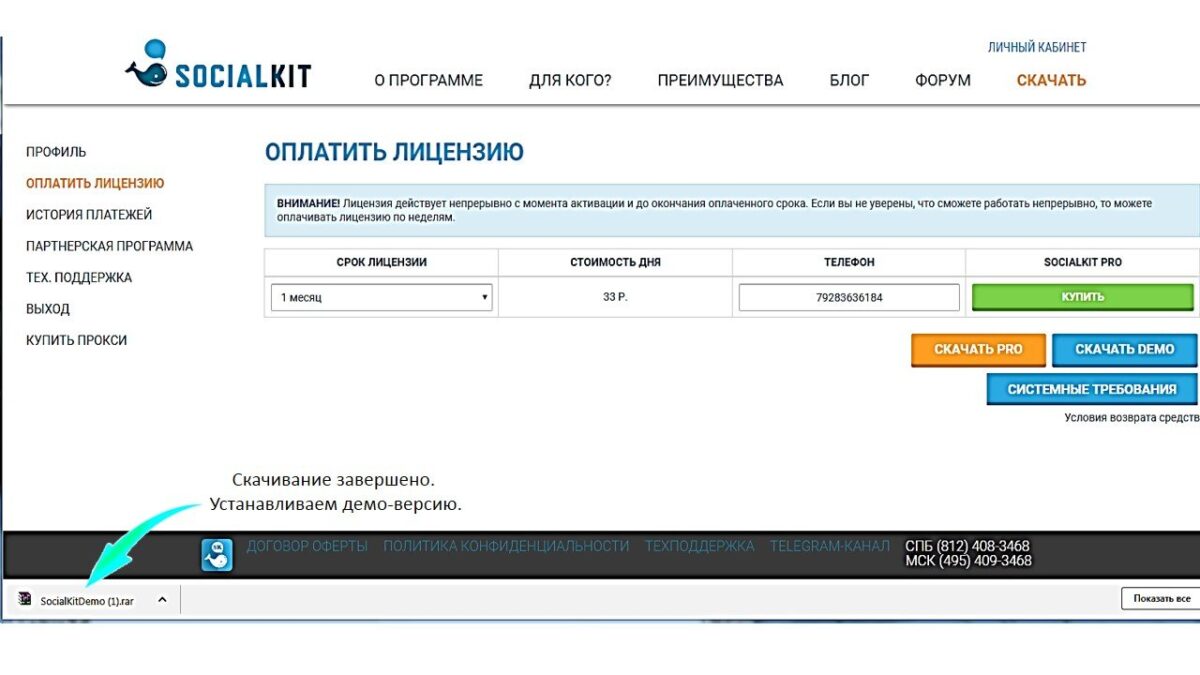Click the footer SocialKit square icon
1200x675 pixels.
coord(217,555)
